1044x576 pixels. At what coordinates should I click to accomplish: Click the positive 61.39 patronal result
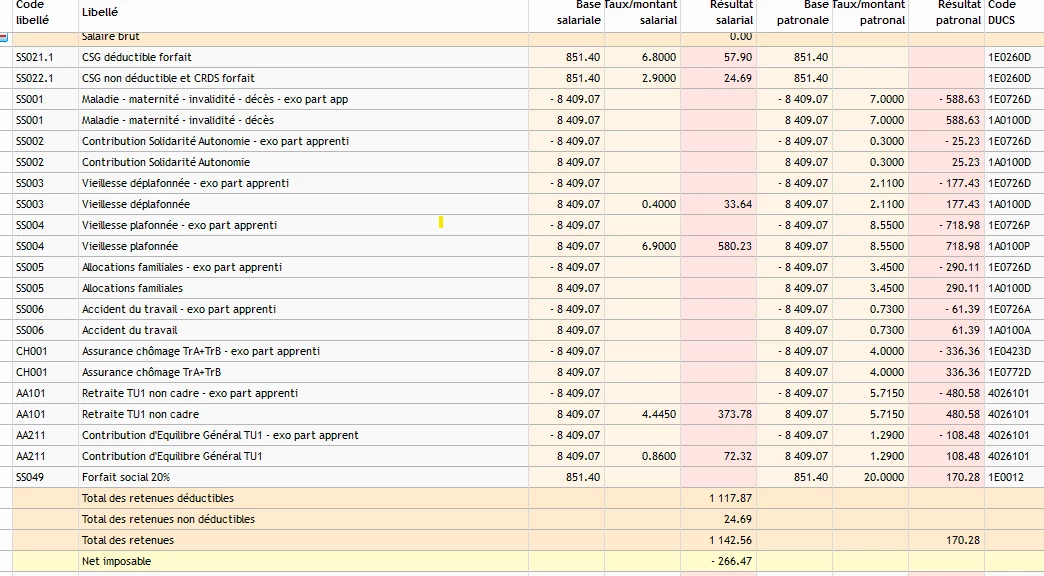click(x=965, y=330)
